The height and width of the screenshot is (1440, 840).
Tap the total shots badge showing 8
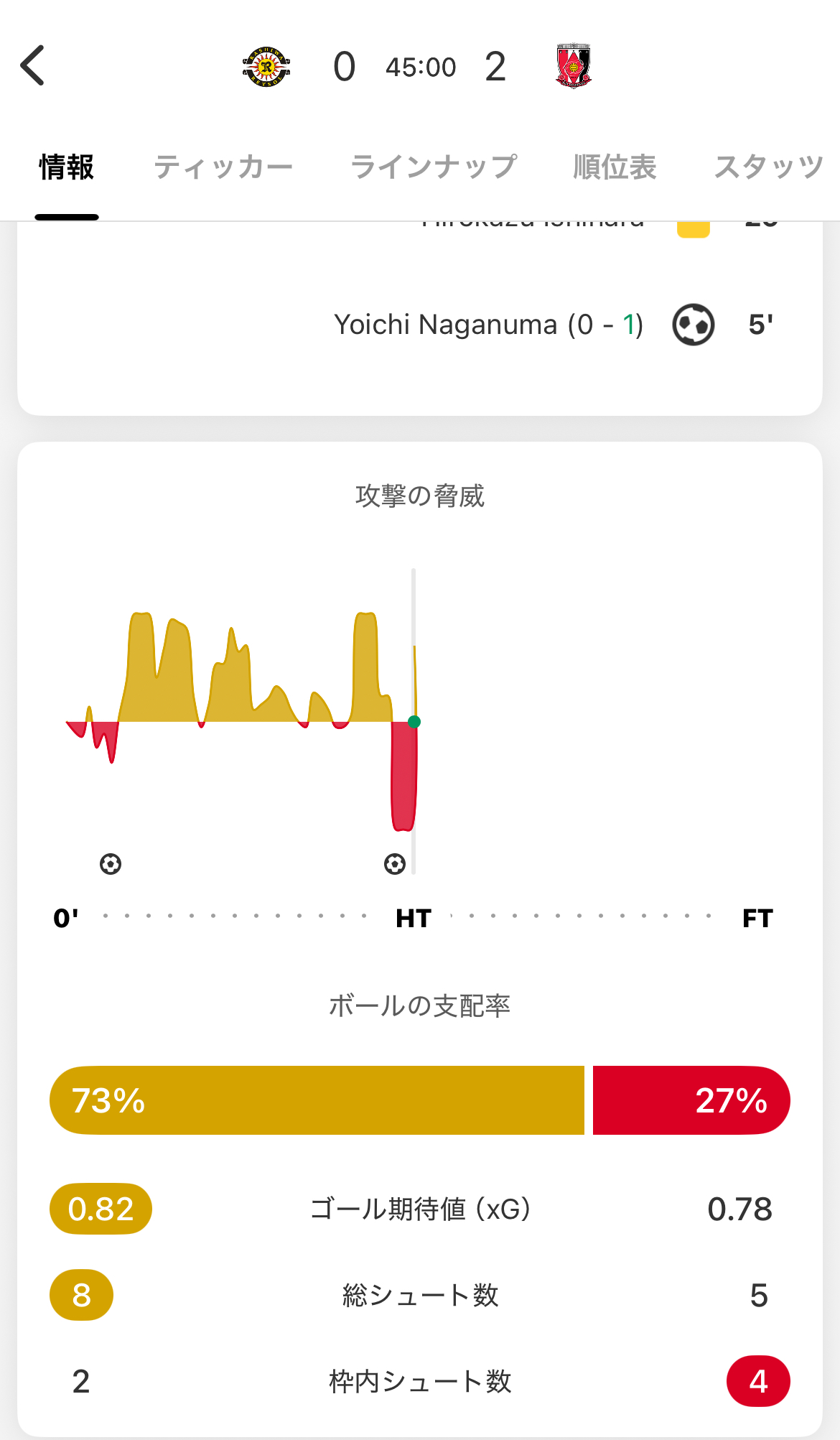[81, 1295]
